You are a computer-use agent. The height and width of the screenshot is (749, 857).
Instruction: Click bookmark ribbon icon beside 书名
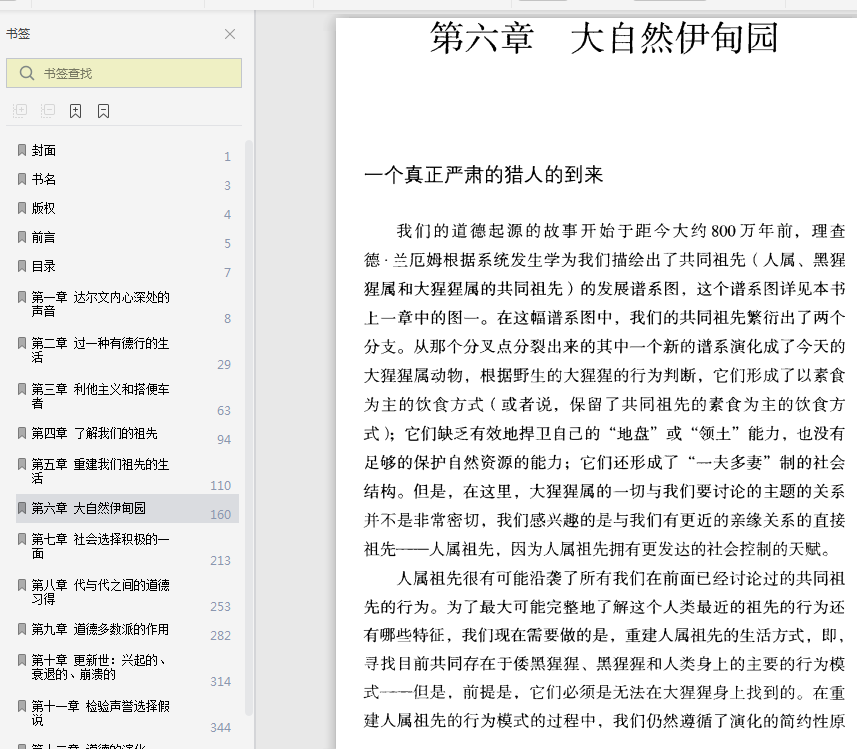pos(22,179)
